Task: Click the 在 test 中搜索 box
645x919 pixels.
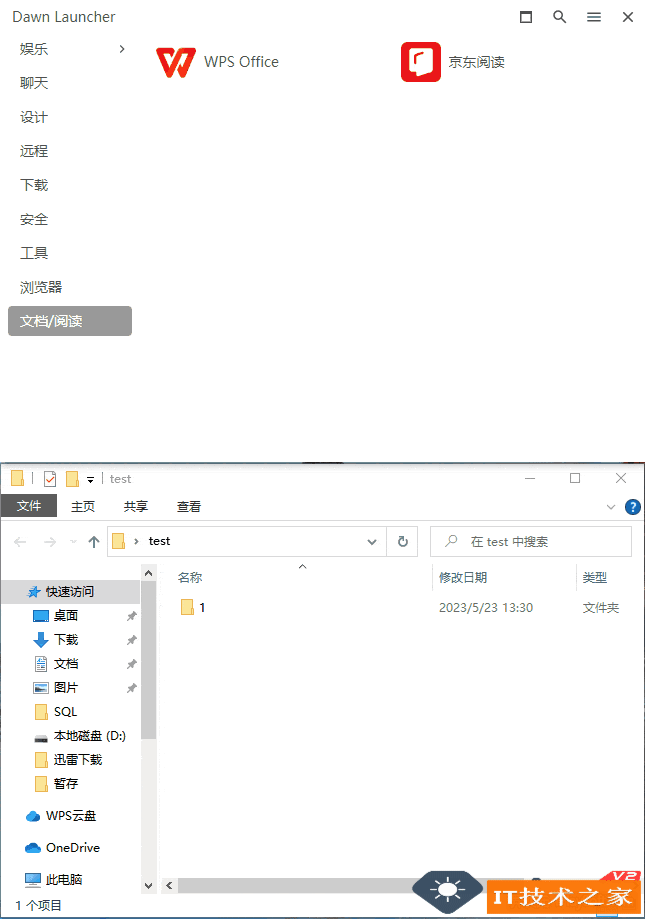Action: click(x=531, y=542)
